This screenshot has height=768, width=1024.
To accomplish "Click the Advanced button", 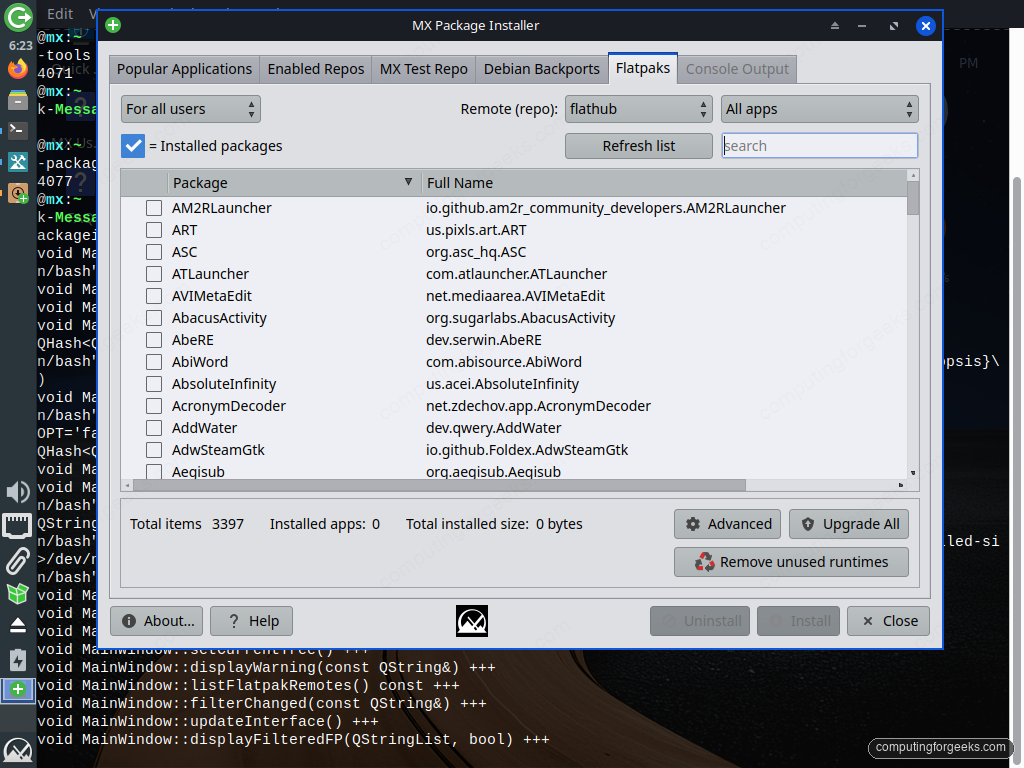I will pos(728,524).
